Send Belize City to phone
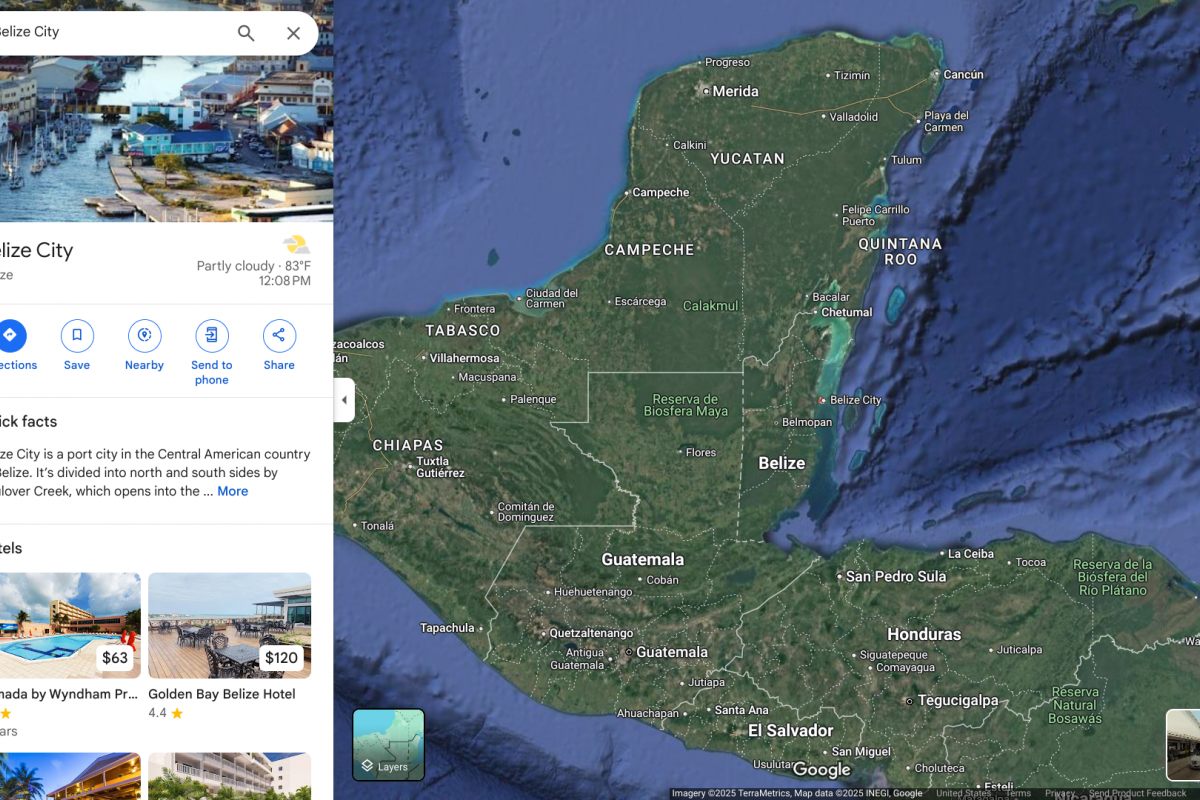The height and width of the screenshot is (800, 1200). point(211,336)
